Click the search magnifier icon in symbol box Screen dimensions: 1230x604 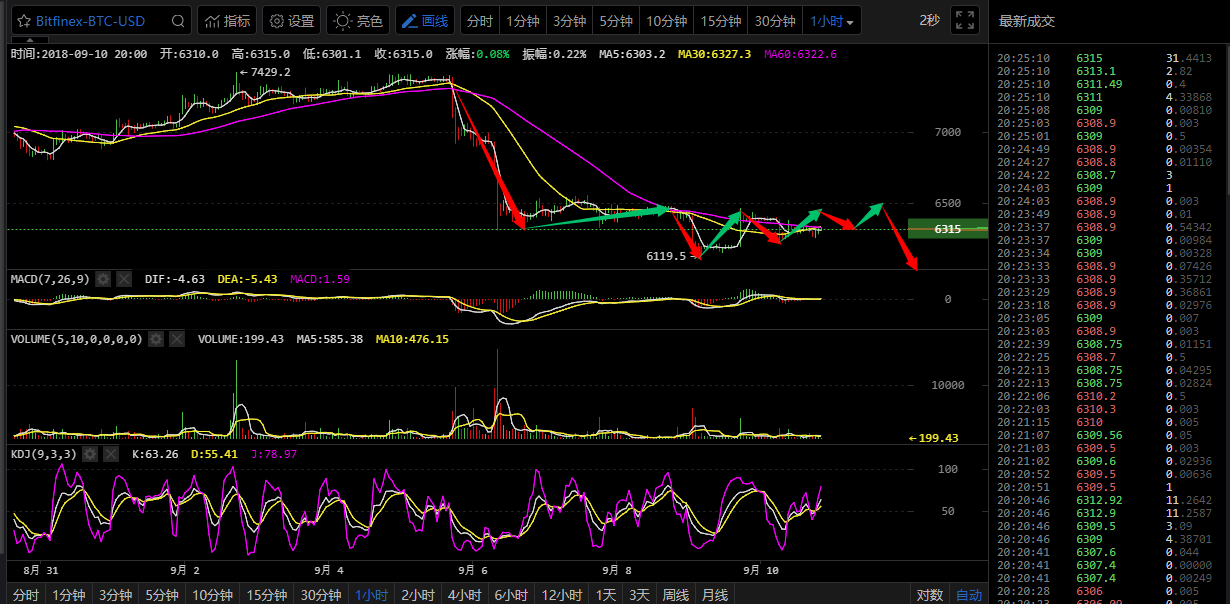[178, 21]
